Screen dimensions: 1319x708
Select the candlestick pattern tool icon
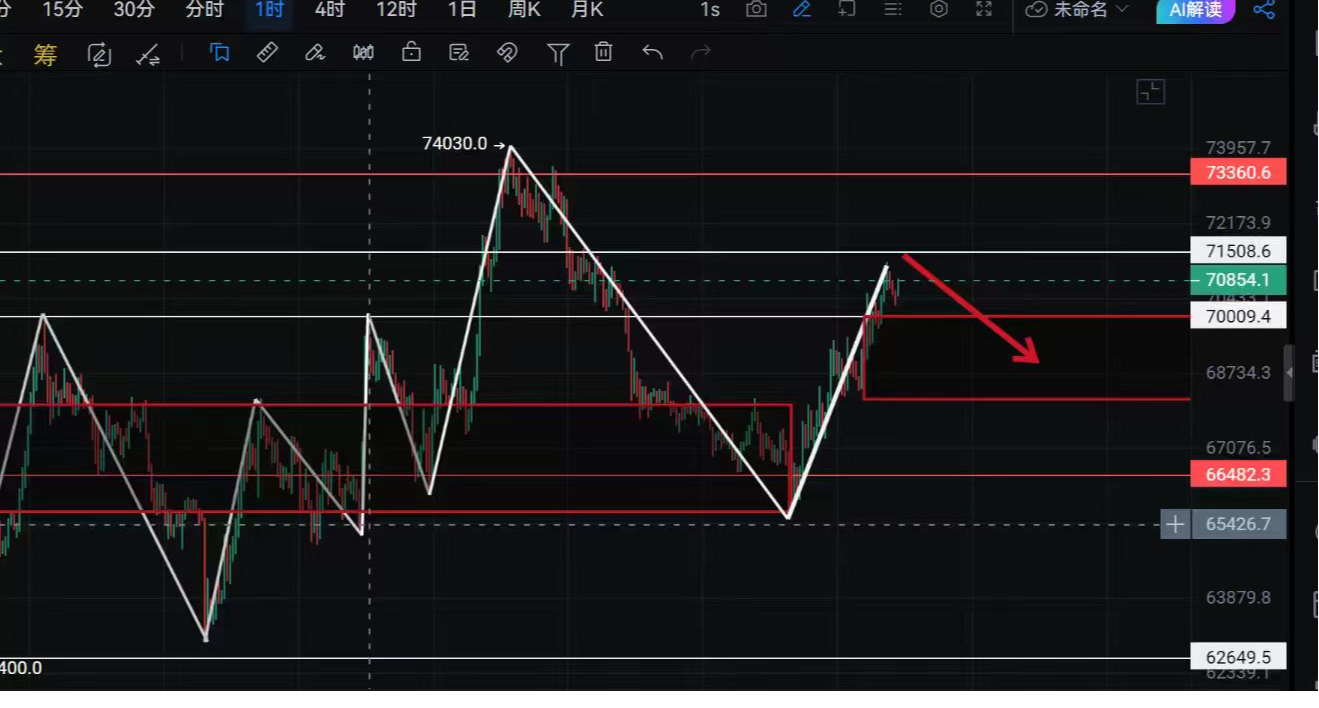tap(363, 53)
